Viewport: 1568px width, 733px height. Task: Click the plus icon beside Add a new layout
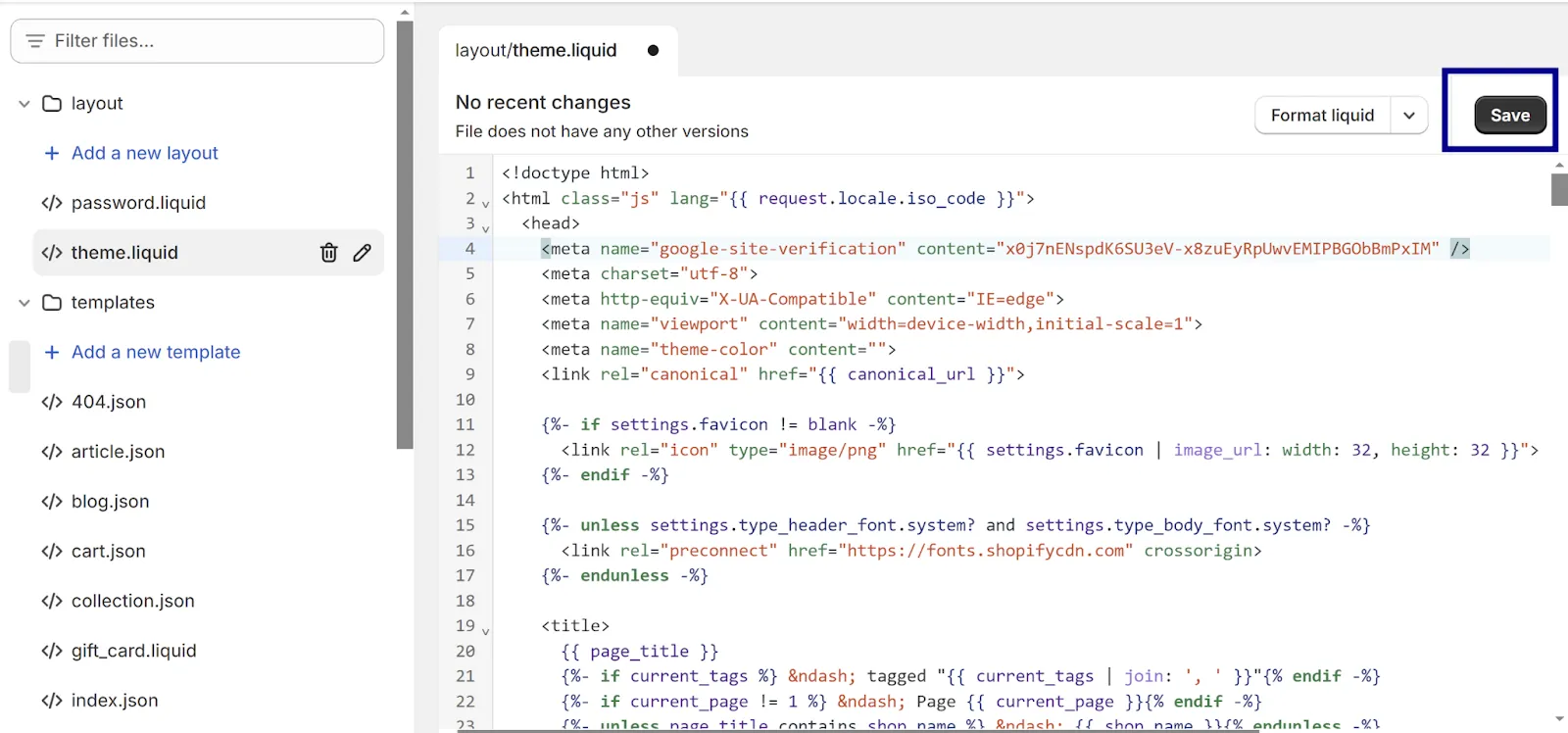[x=52, y=153]
